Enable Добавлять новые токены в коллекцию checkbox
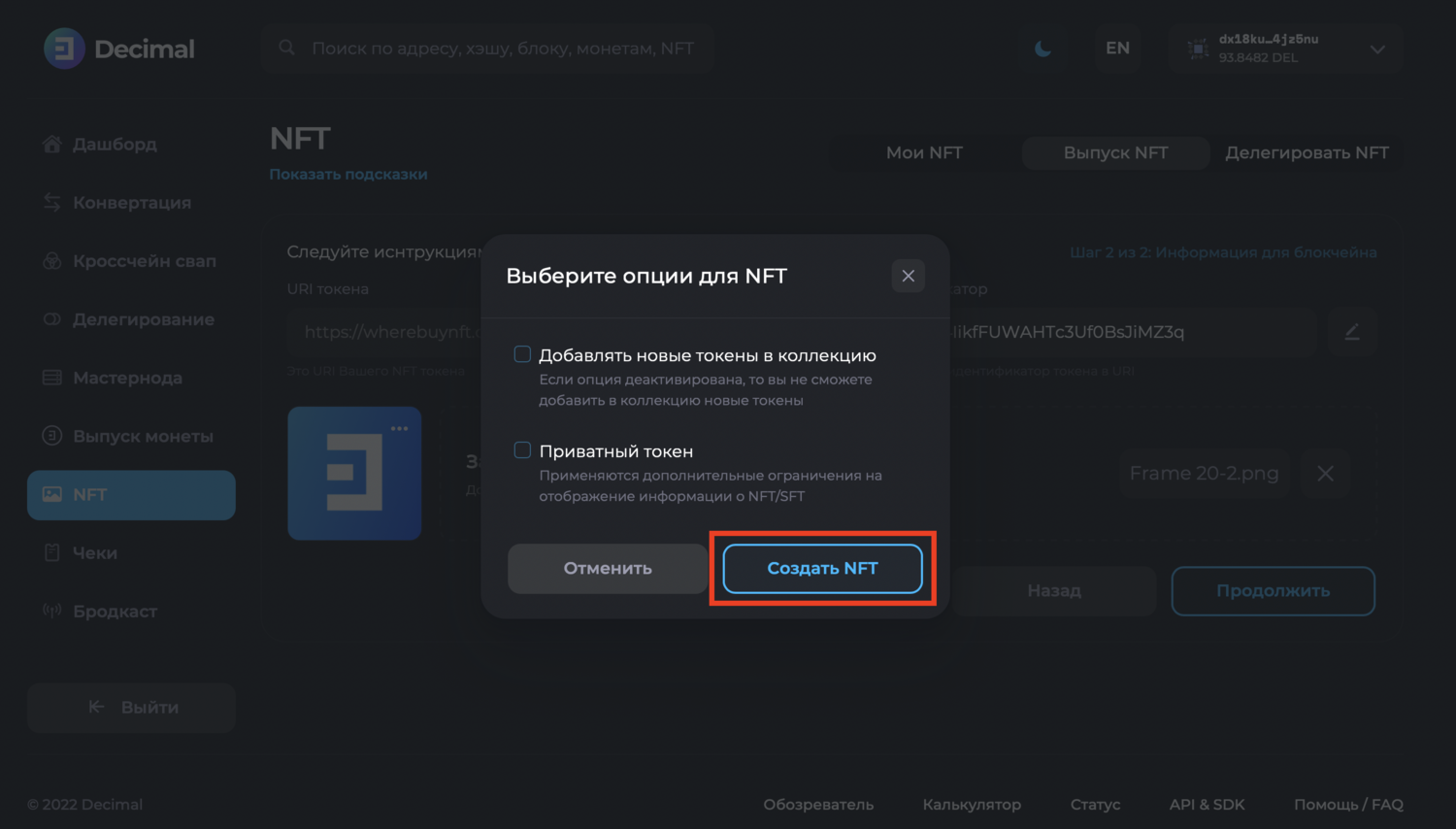The height and width of the screenshot is (829, 1456). click(522, 354)
